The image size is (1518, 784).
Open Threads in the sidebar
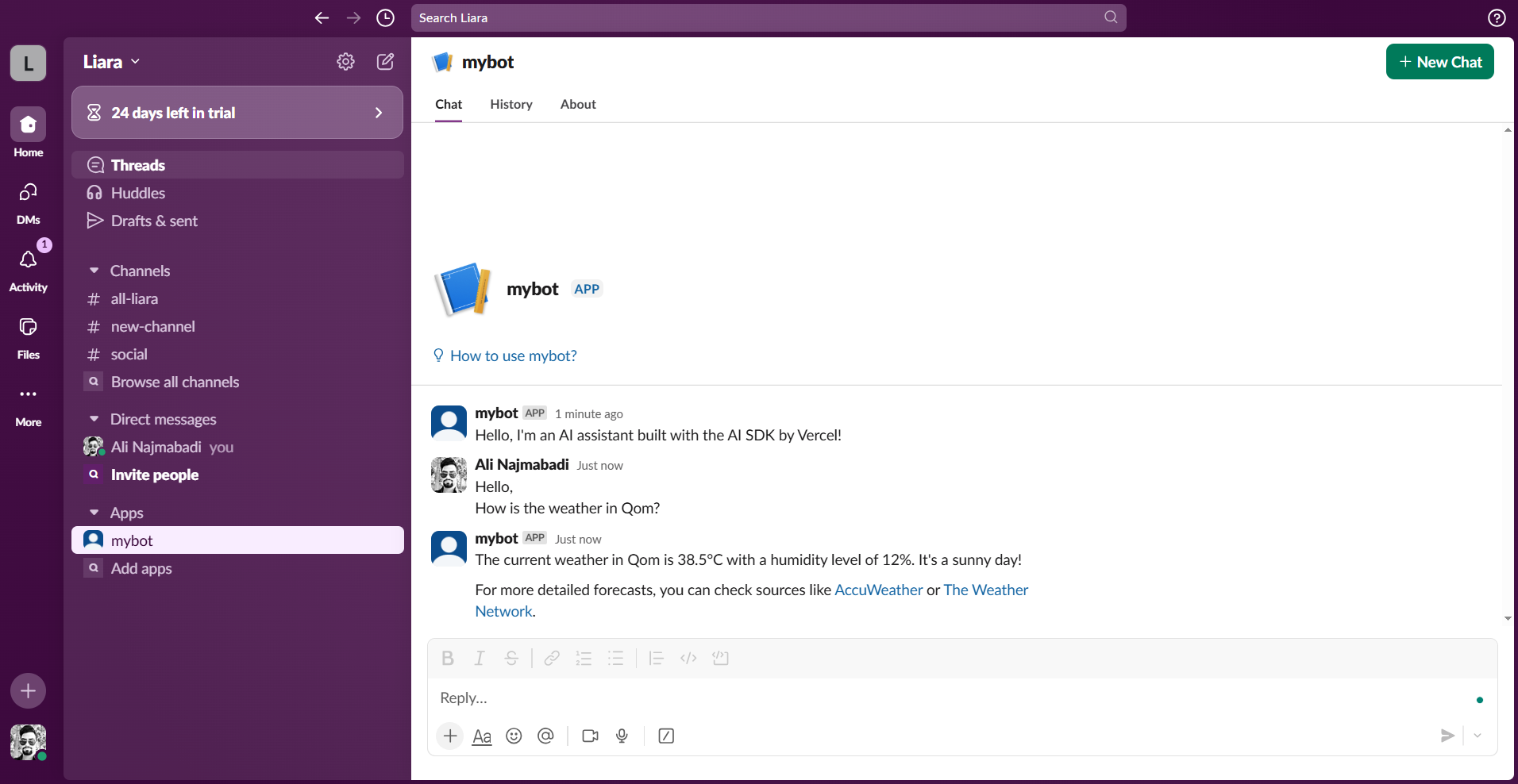tap(237, 165)
